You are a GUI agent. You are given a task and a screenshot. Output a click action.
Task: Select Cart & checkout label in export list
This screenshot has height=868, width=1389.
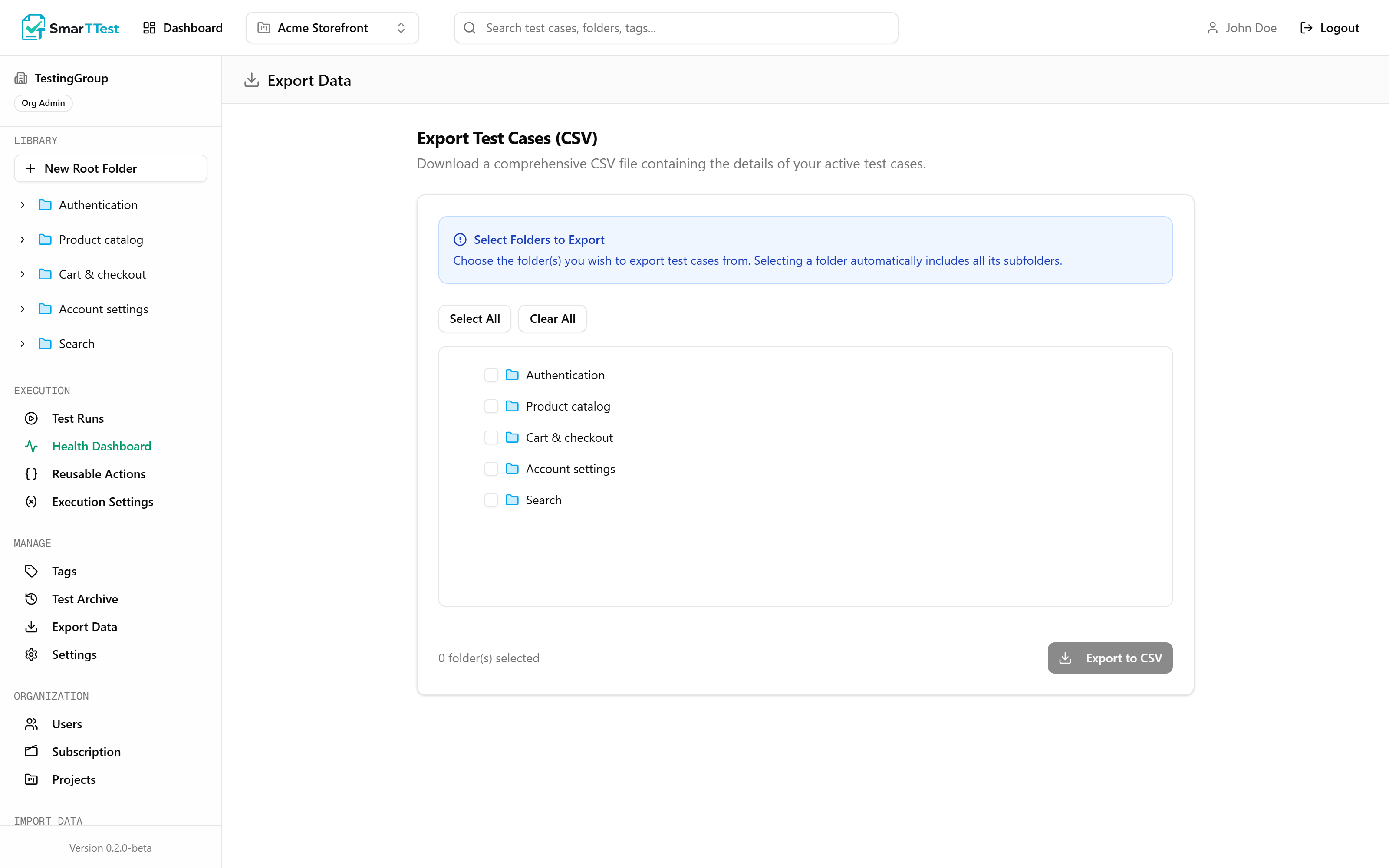tap(569, 437)
